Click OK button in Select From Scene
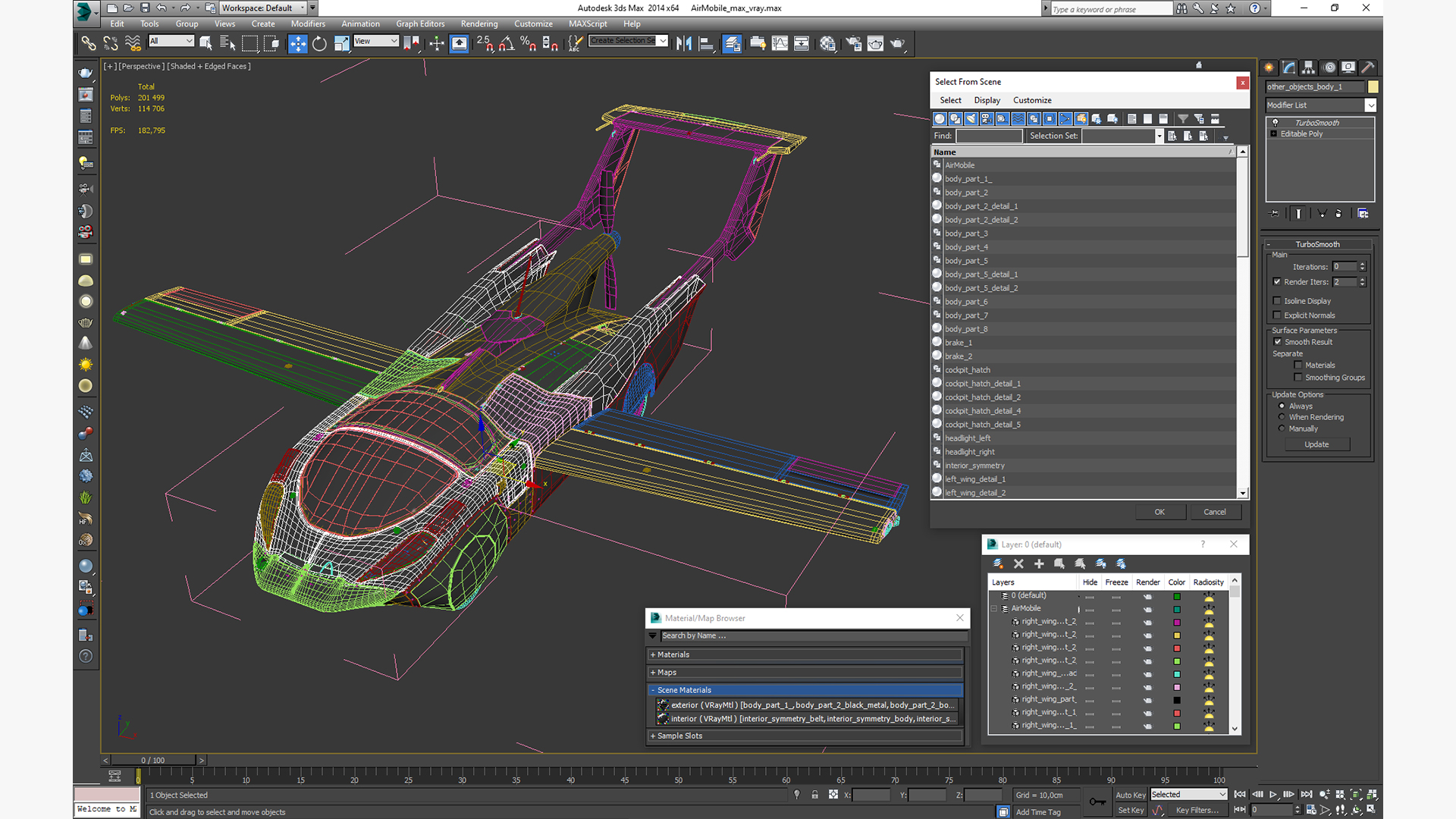Image resolution: width=1456 pixels, height=819 pixels. pyautogui.click(x=1158, y=511)
